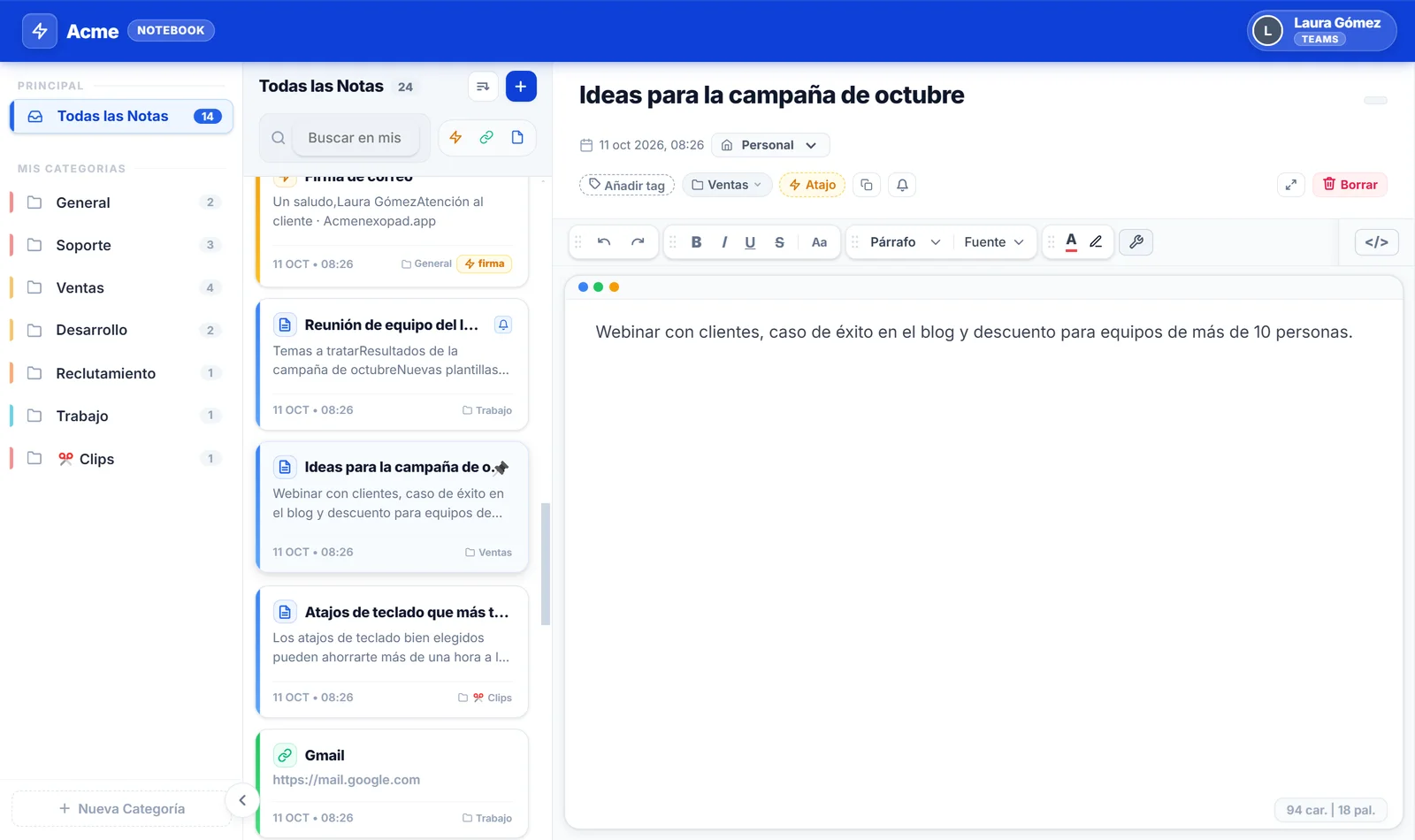Open the Gmail link note
This screenshot has height=840, width=1415.
392,783
